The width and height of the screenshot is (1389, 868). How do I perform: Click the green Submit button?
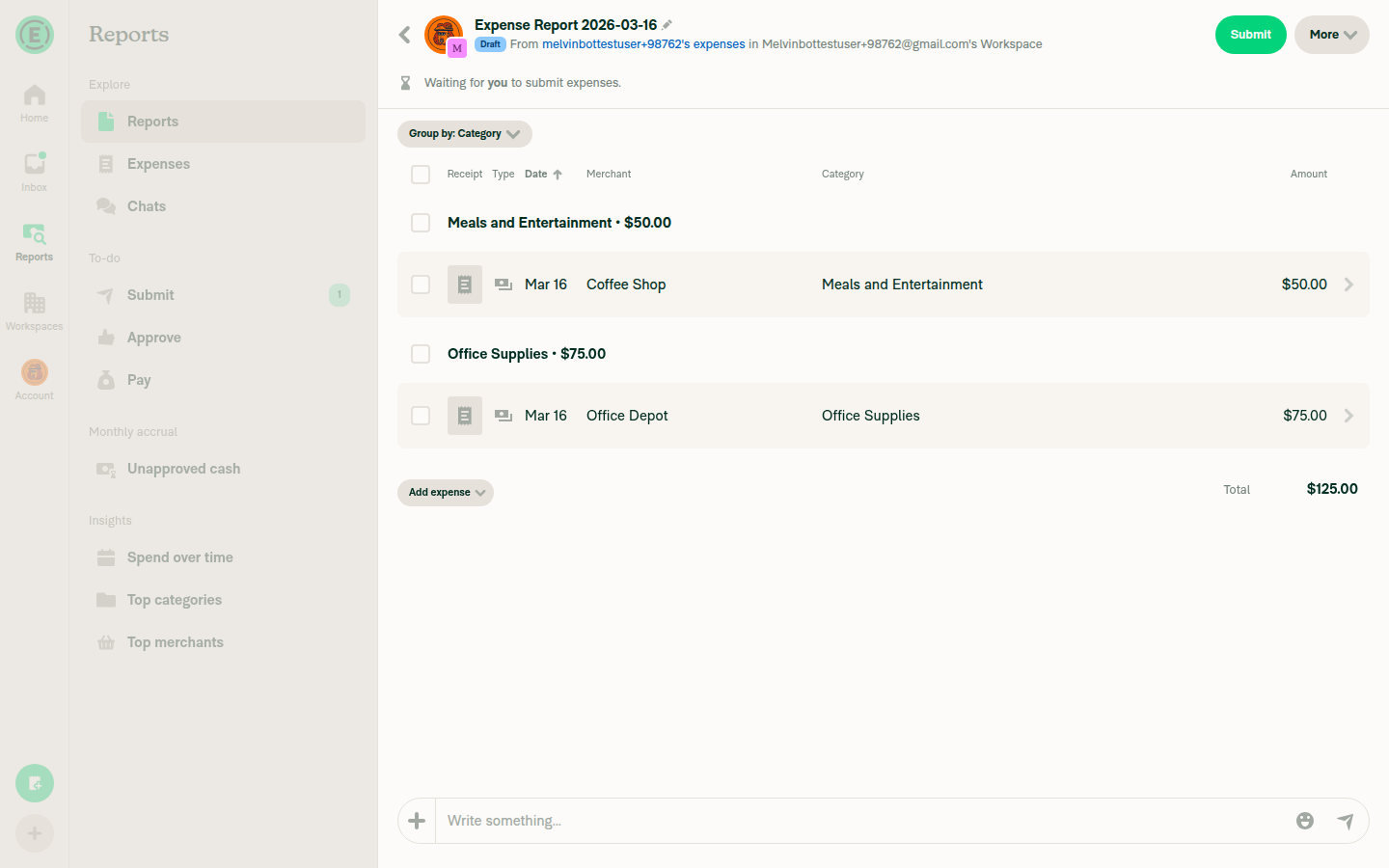point(1250,34)
